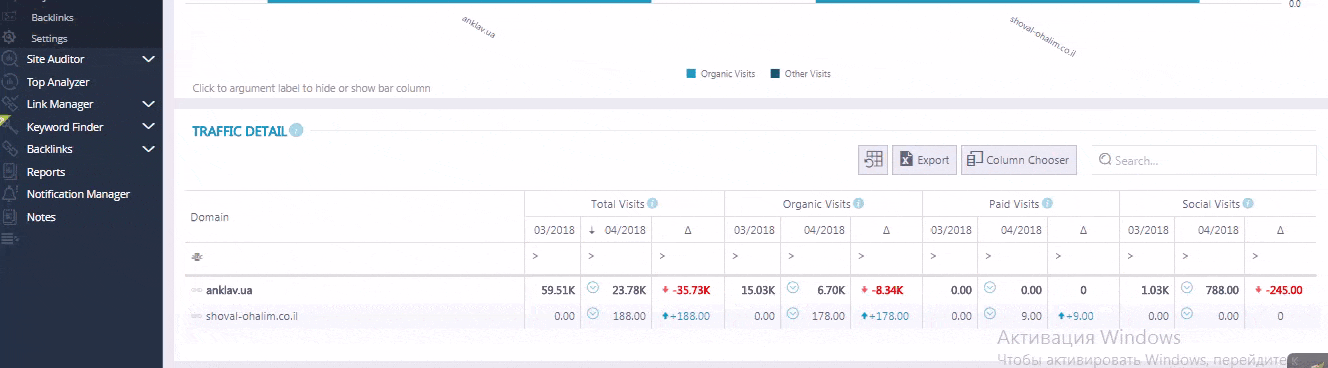Screen dimensions: 1328x368
Task: Open the Column Chooser button
Action: click(1019, 159)
